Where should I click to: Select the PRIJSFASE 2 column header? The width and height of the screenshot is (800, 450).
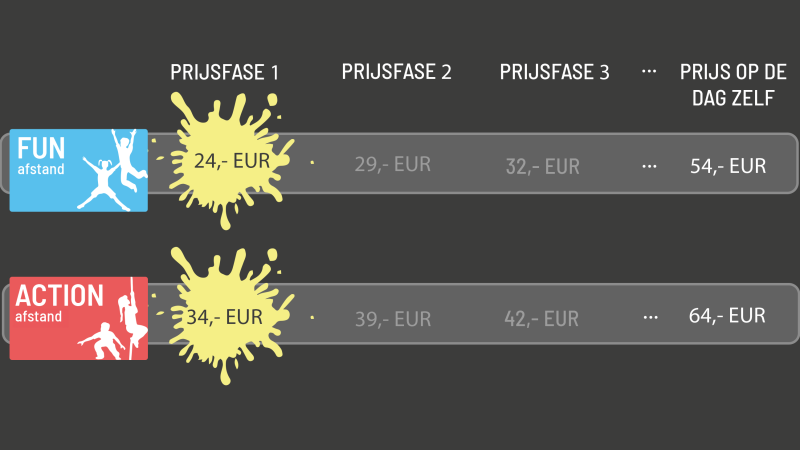click(396, 72)
